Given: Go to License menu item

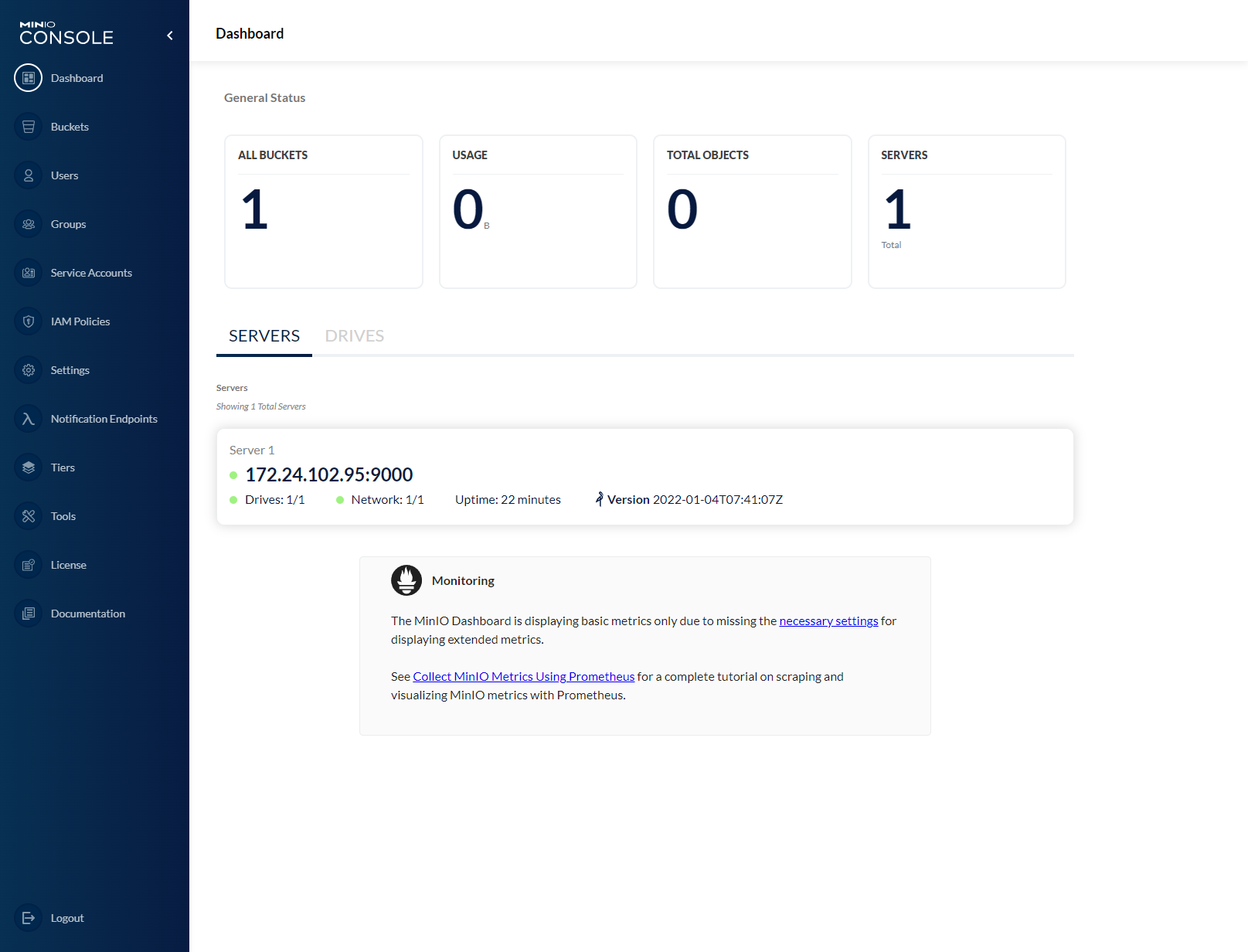Looking at the screenshot, I should point(69,565).
